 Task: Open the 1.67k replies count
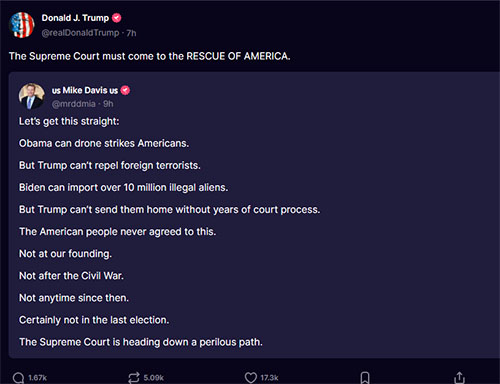[37, 378]
